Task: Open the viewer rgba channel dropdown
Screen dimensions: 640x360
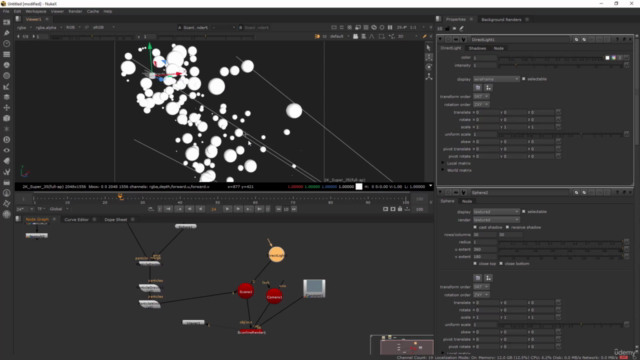Action: click(x=24, y=27)
